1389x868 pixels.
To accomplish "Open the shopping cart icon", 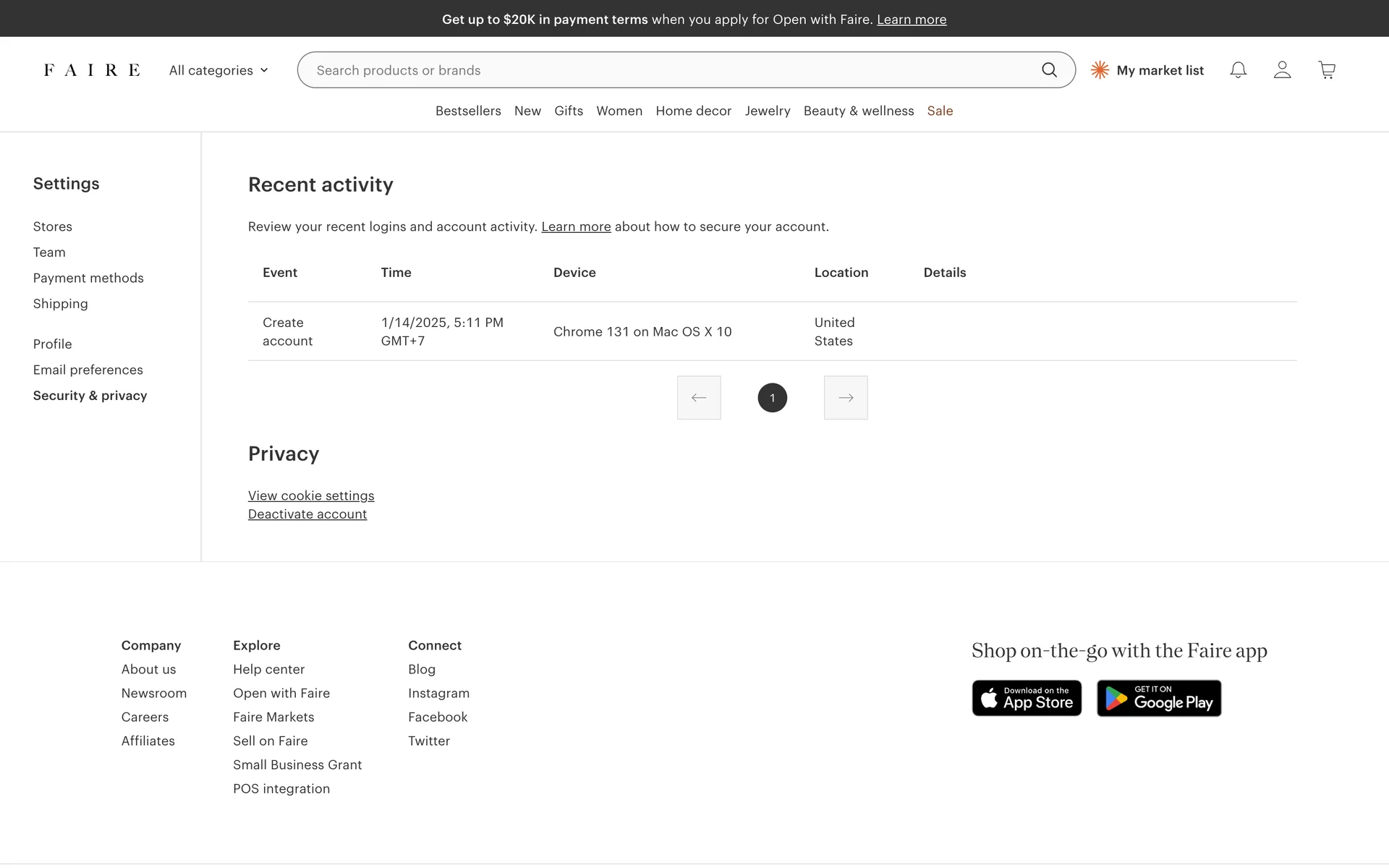I will coord(1327,70).
